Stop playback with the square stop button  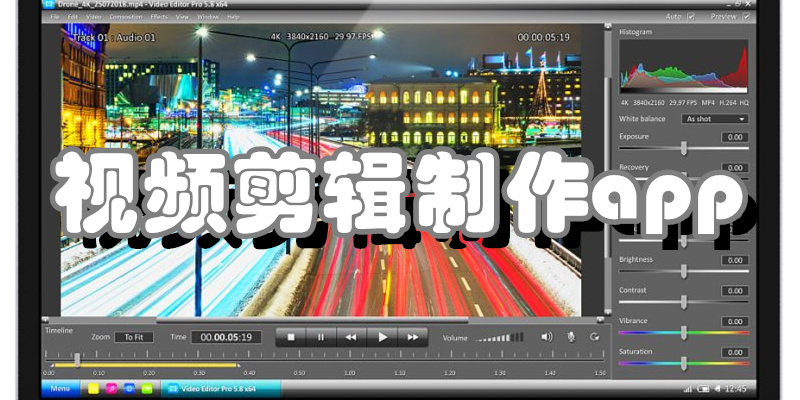291,337
